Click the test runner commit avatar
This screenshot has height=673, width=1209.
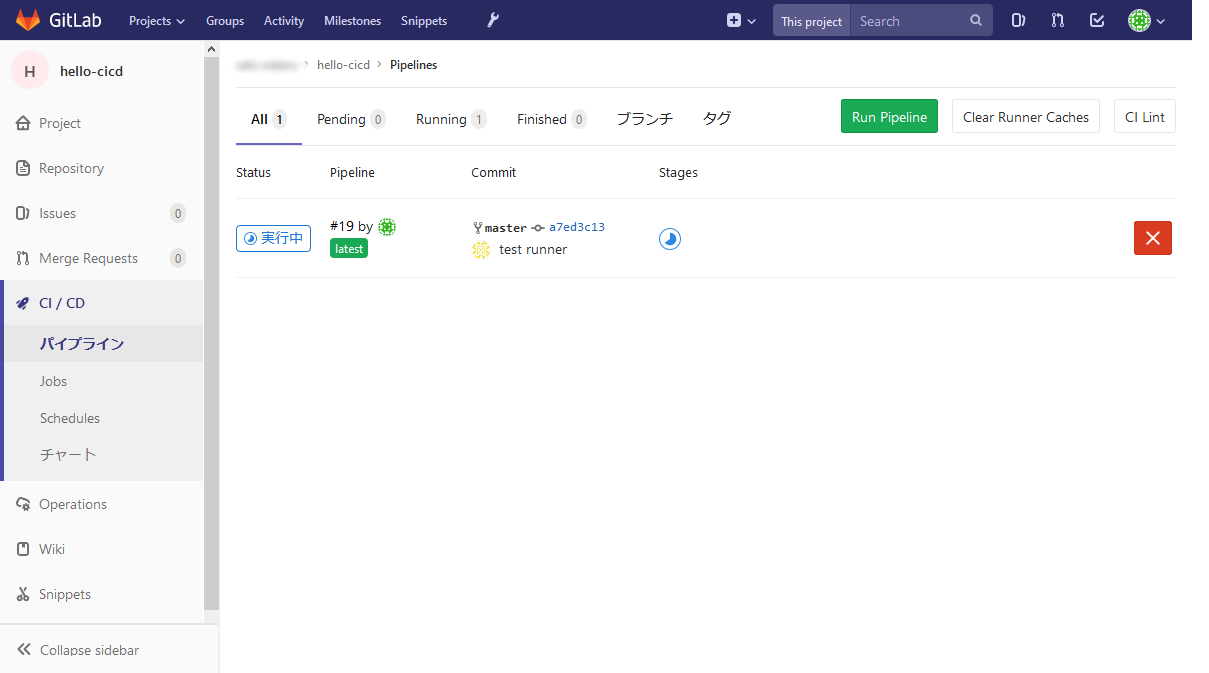(481, 249)
